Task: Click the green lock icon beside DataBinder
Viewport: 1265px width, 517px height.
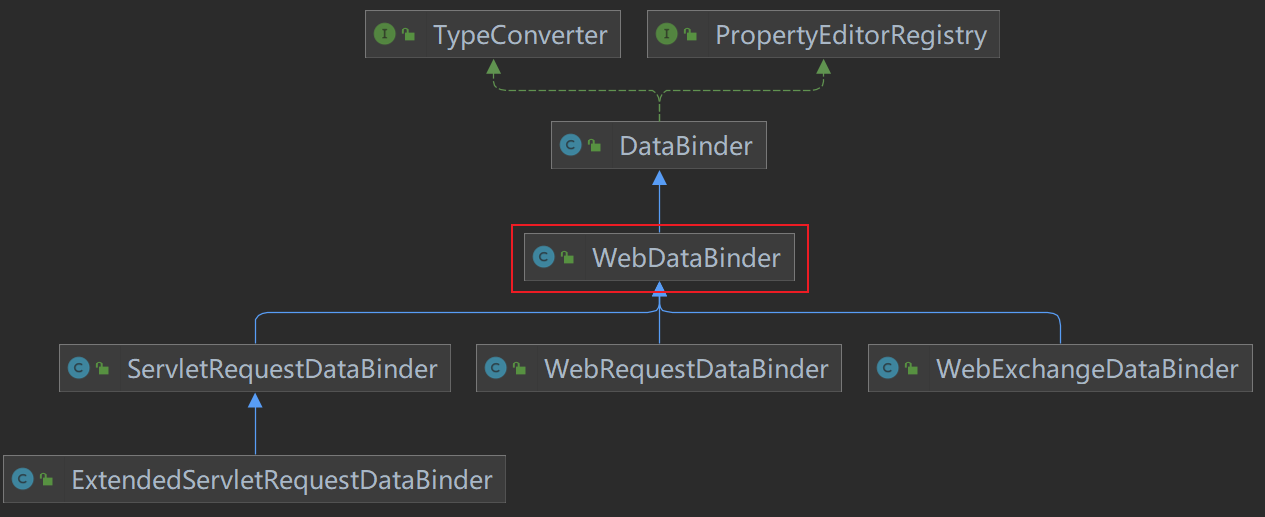Action: pyautogui.click(x=594, y=147)
